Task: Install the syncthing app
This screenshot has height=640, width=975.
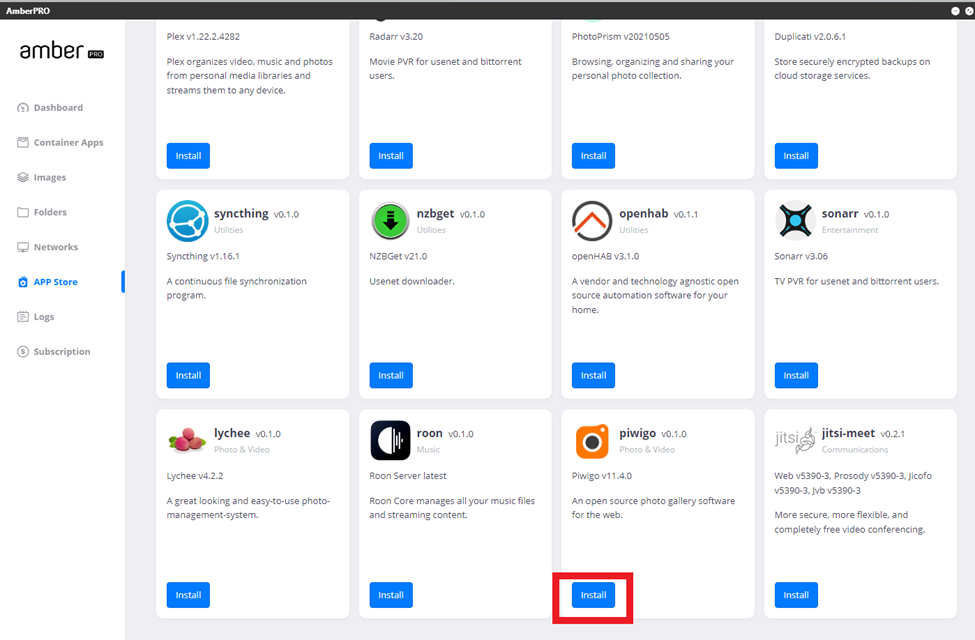Action: pyautogui.click(x=188, y=375)
